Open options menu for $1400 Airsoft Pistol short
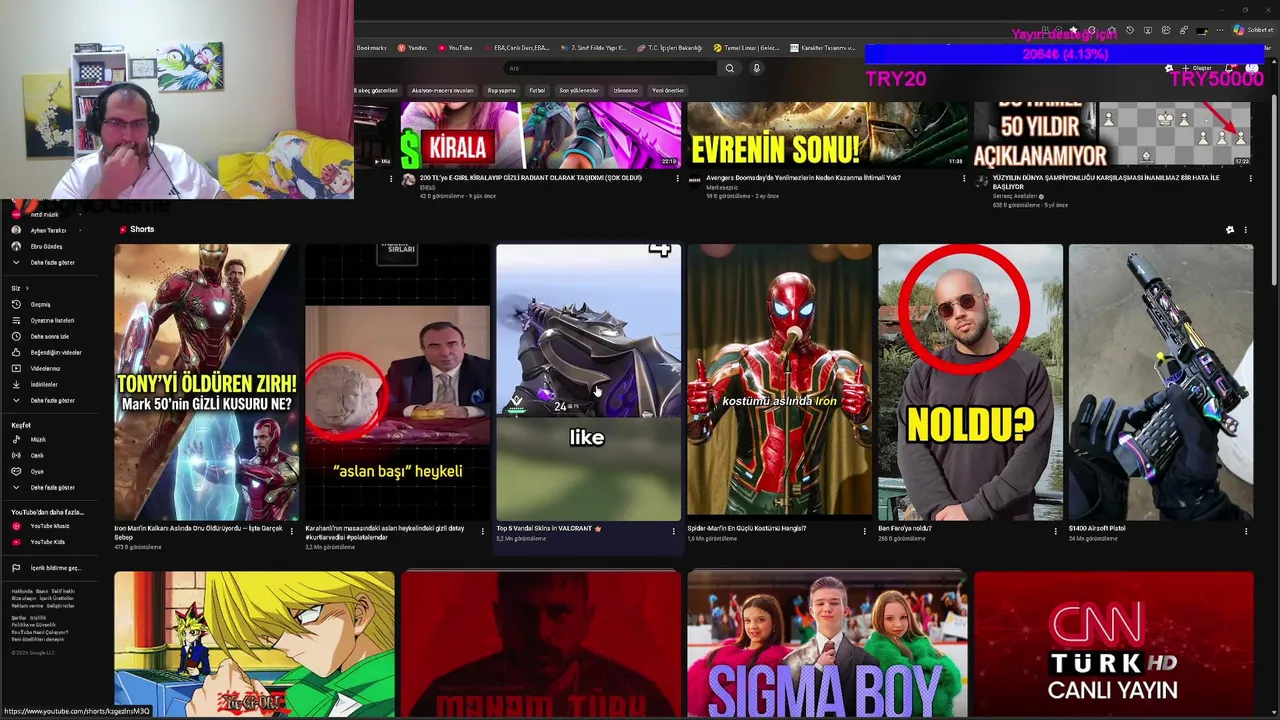Viewport: 1280px width, 720px height. [x=1246, y=532]
